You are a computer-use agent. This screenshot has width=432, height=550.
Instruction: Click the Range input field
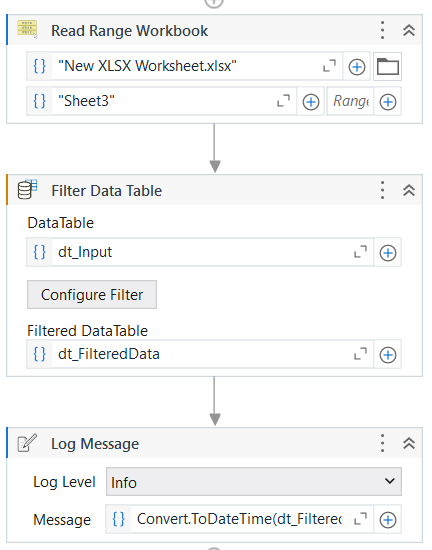350,102
